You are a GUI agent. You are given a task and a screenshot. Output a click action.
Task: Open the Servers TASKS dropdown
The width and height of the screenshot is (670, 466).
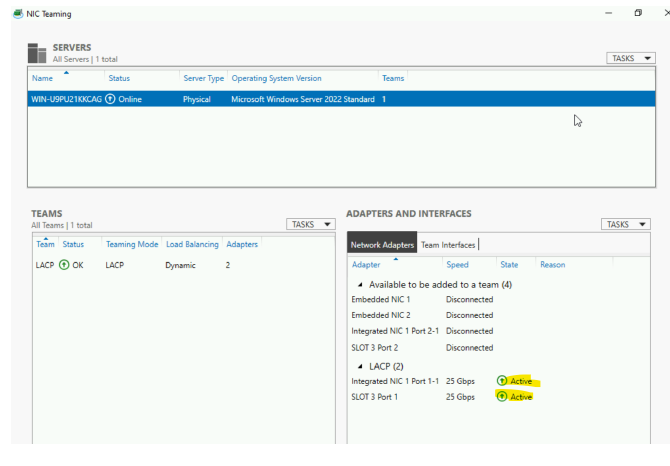tap(630, 58)
